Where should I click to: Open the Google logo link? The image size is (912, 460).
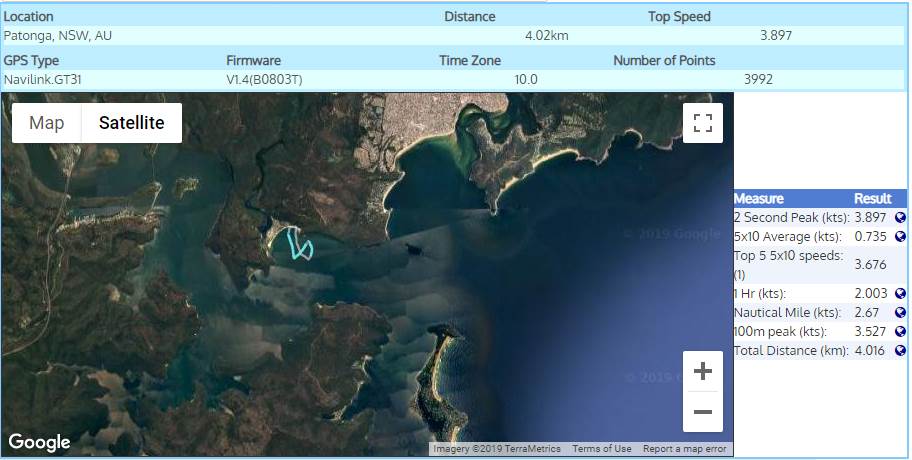point(40,442)
